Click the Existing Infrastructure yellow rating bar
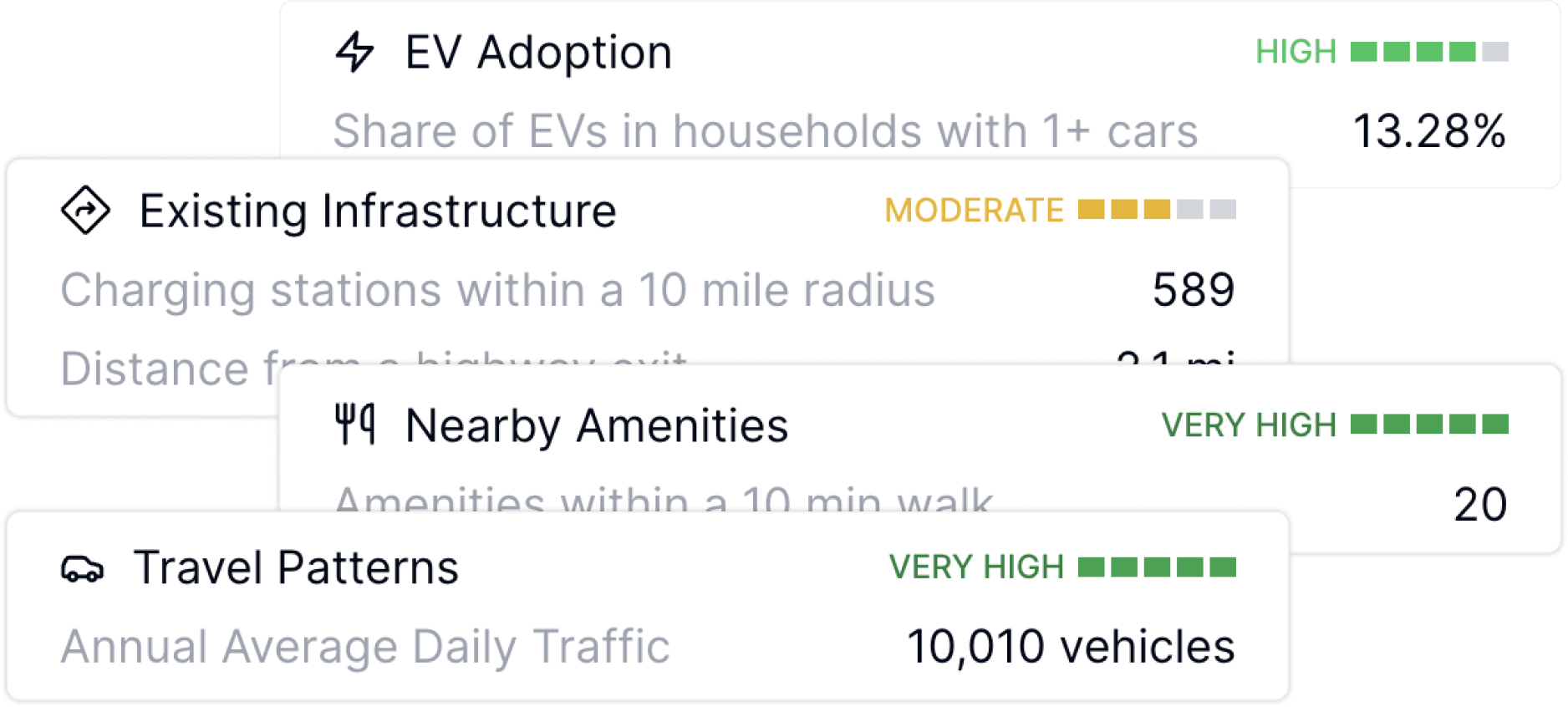1568x707 pixels. [x=1157, y=210]
